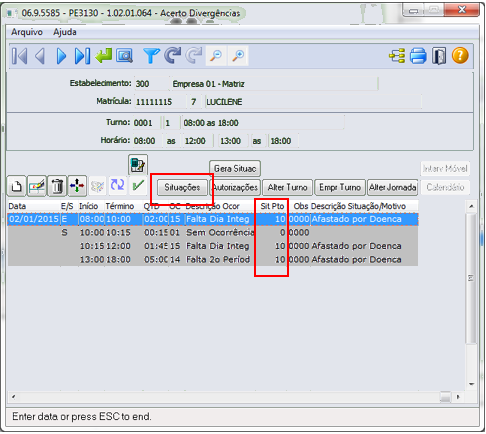Click the Autorizações button
This screenshot has height=434, width=486.
pos(235,187)
